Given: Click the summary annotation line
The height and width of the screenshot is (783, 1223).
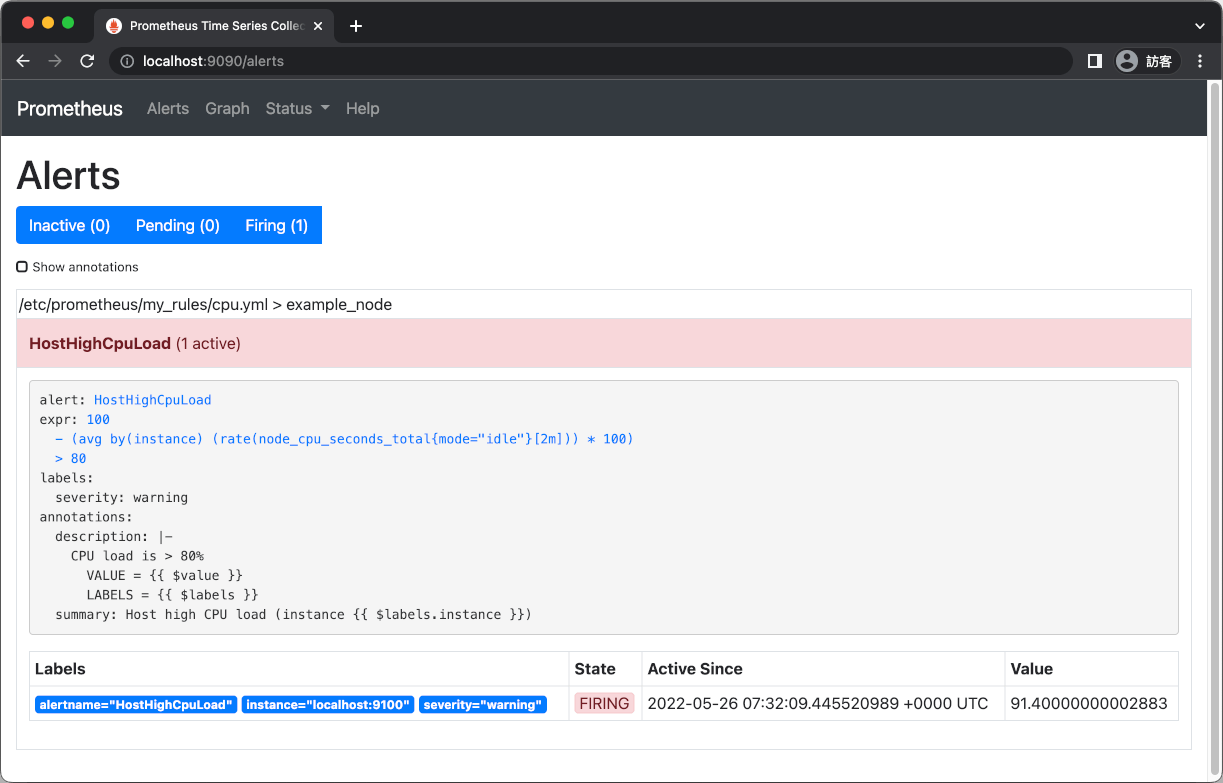Looking at the screenshot, I should click(293, 614).
